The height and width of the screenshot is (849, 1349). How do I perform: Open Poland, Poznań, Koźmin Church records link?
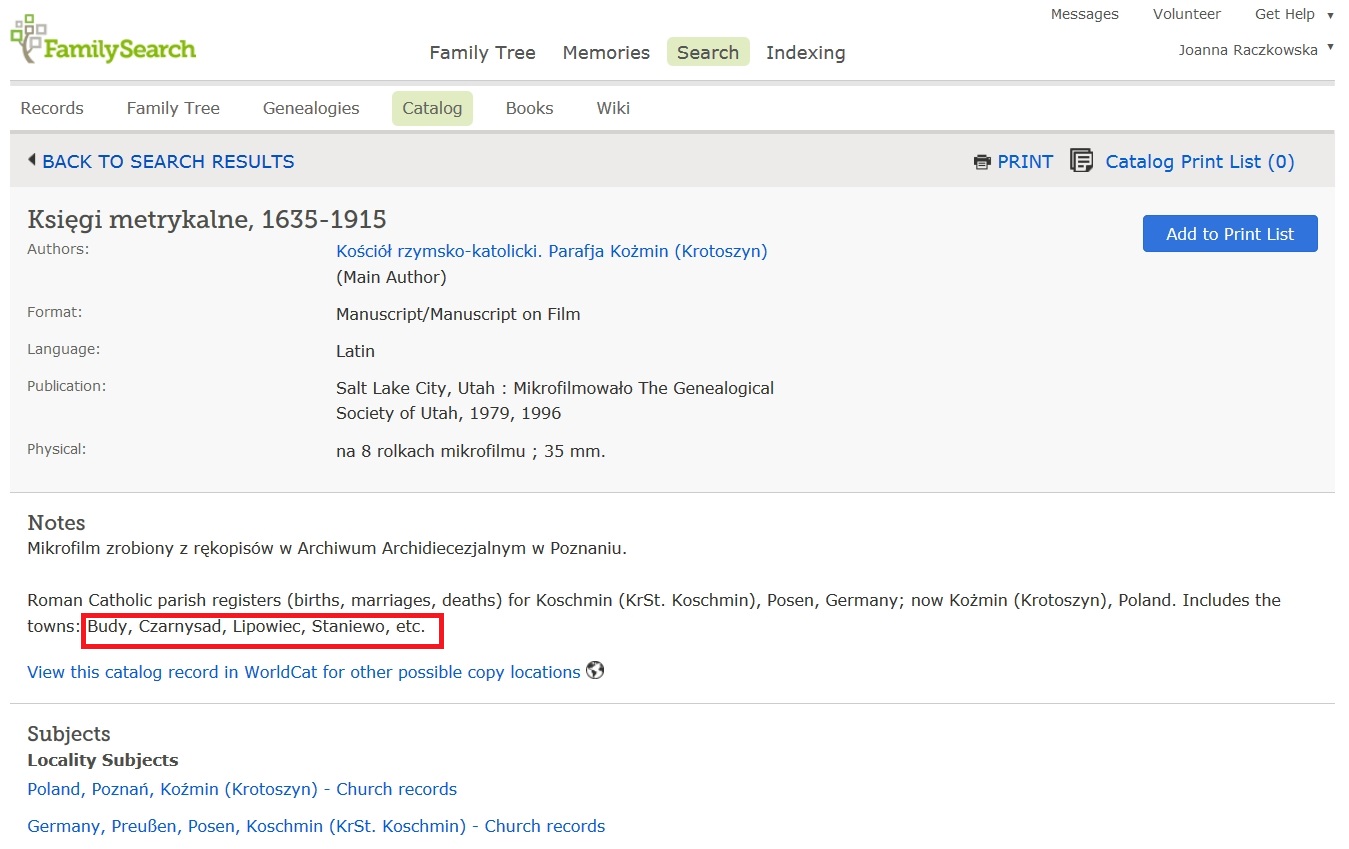tap(242, 789)
